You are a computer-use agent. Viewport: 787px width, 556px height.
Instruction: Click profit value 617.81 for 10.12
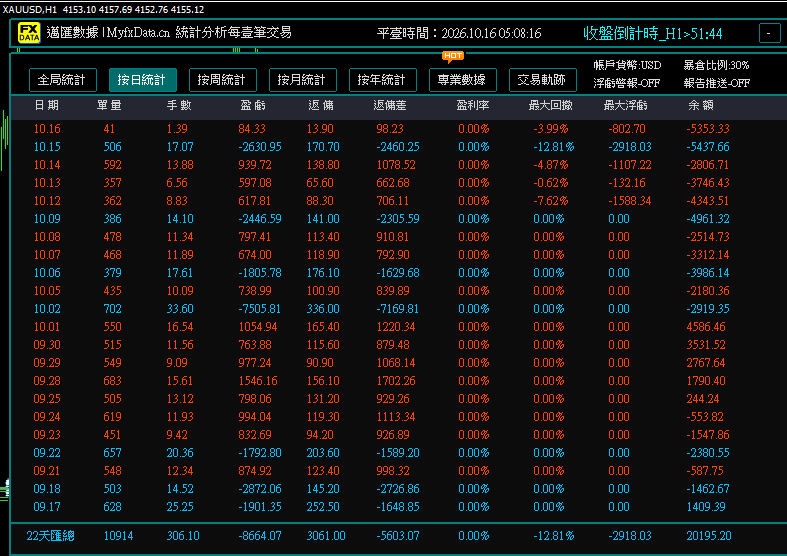254,201
